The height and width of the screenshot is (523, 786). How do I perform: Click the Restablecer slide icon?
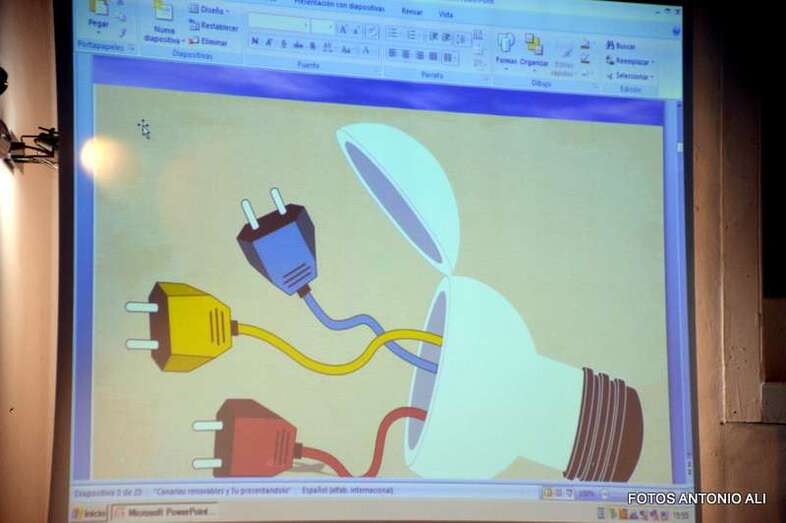click(213, 27)
